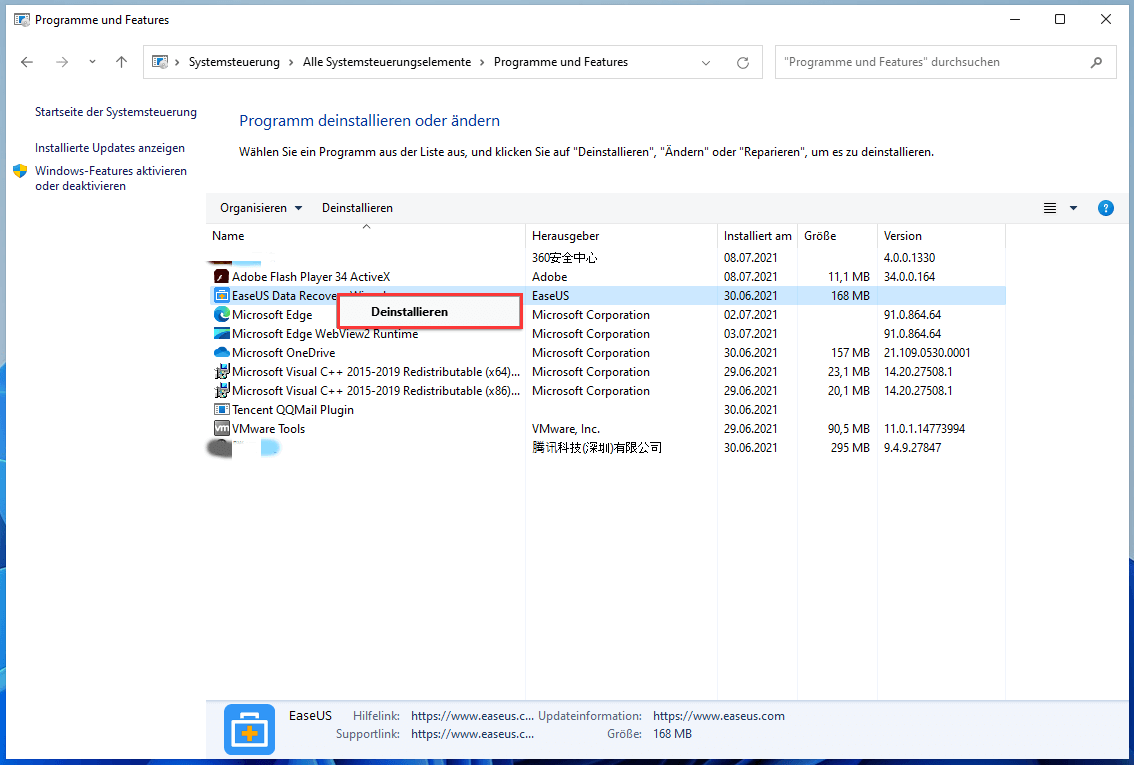The width and height of the screenshot is (1134, 765).
Task: Click the view layout icon
Action: (1049, 208)
